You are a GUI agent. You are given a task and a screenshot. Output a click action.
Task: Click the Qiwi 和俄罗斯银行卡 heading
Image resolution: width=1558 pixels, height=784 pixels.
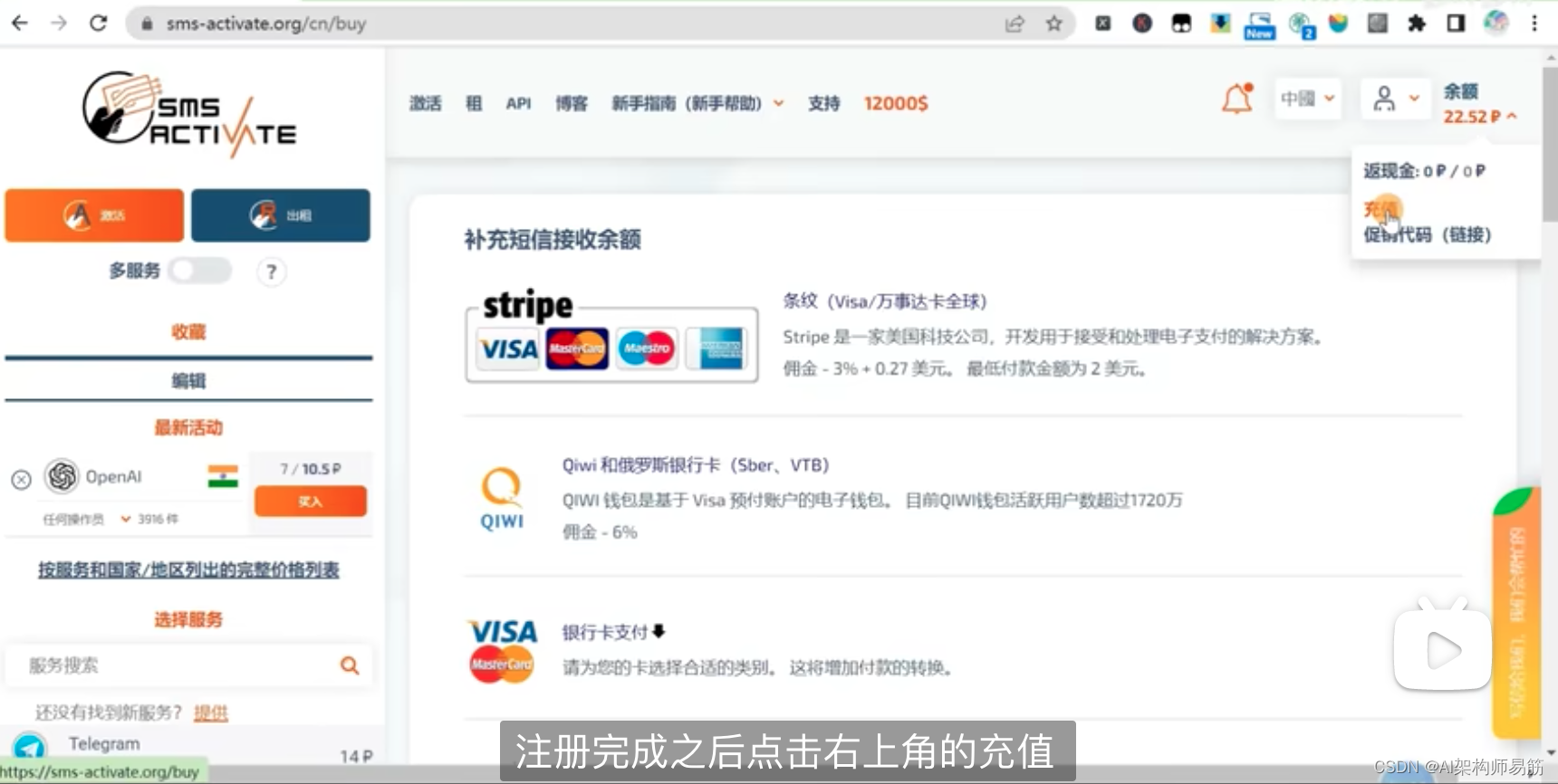pyautogui.click(x=696, y=465)
